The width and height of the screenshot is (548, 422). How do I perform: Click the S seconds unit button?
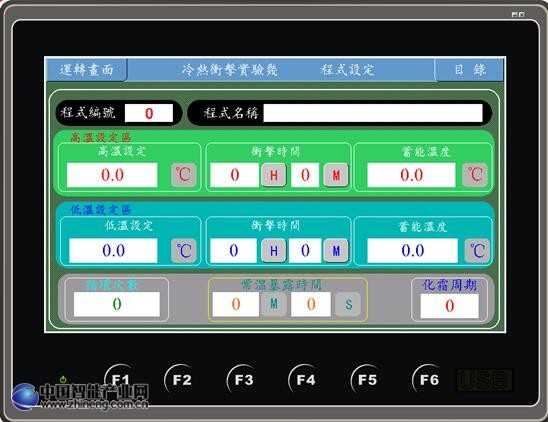pyautogui.click(x=348, y=304)
